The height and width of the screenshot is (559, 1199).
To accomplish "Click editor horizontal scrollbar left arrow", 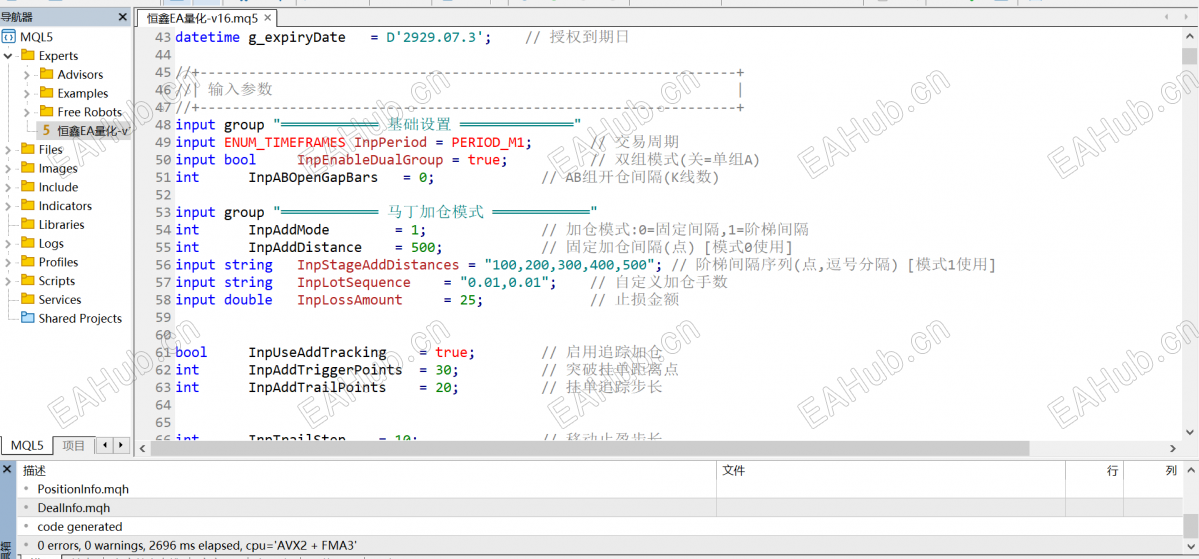I will 141,449.
